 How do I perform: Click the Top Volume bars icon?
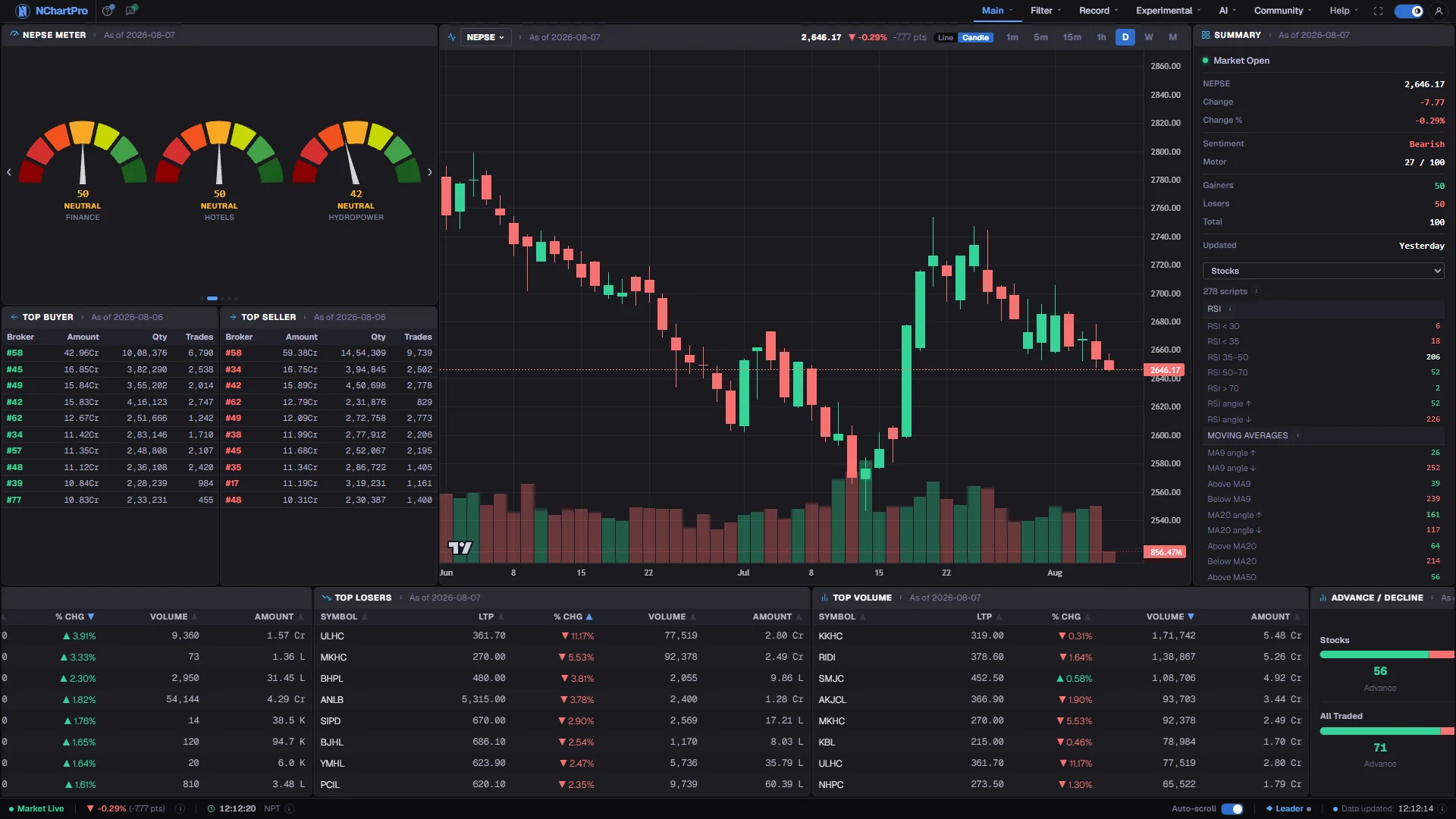[824, 598]
